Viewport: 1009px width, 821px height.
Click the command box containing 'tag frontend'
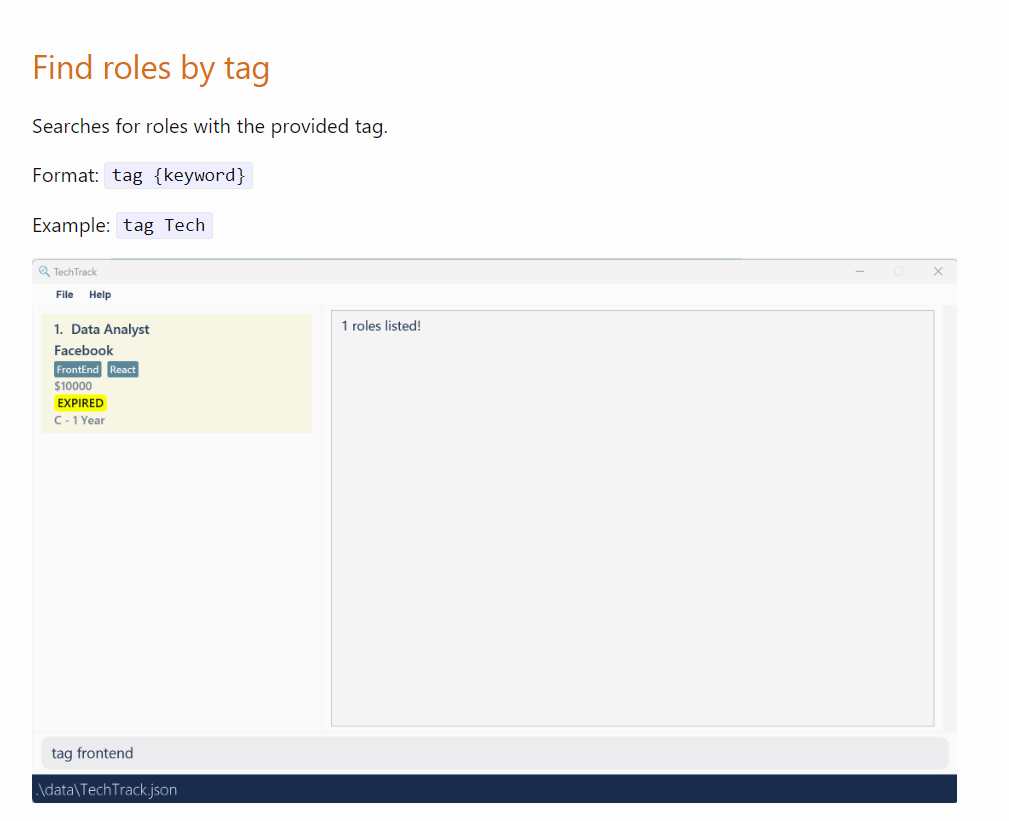495,753
